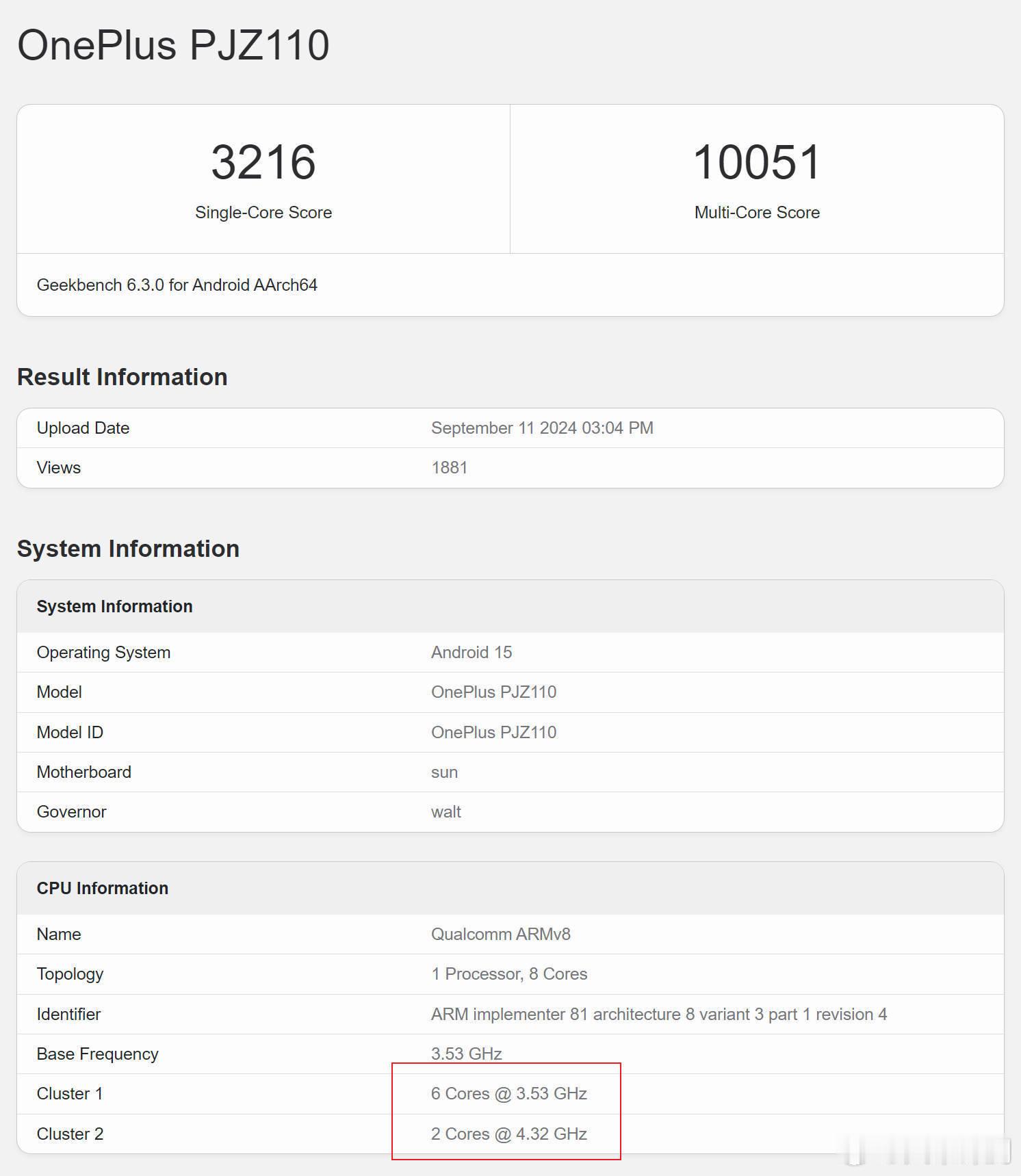The image size is (1021, 1176).
Task: Select "OnePlus PJZ110" value in Model ID row
Action: 493,732
